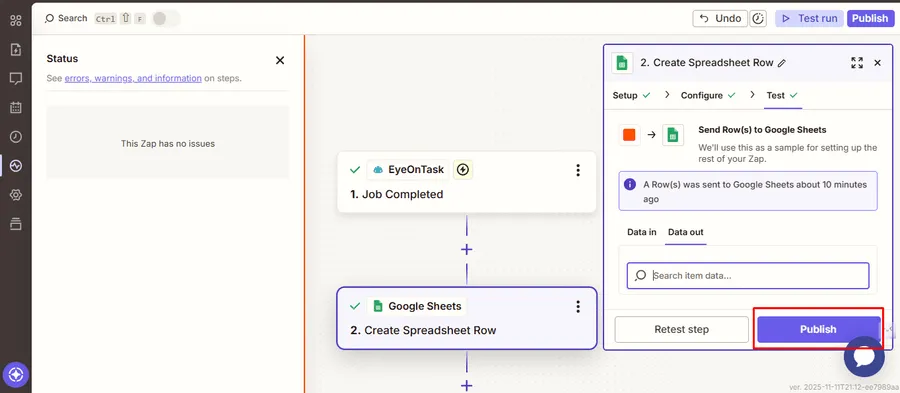Open the calendar icon in sidebar

click(15, 107)
